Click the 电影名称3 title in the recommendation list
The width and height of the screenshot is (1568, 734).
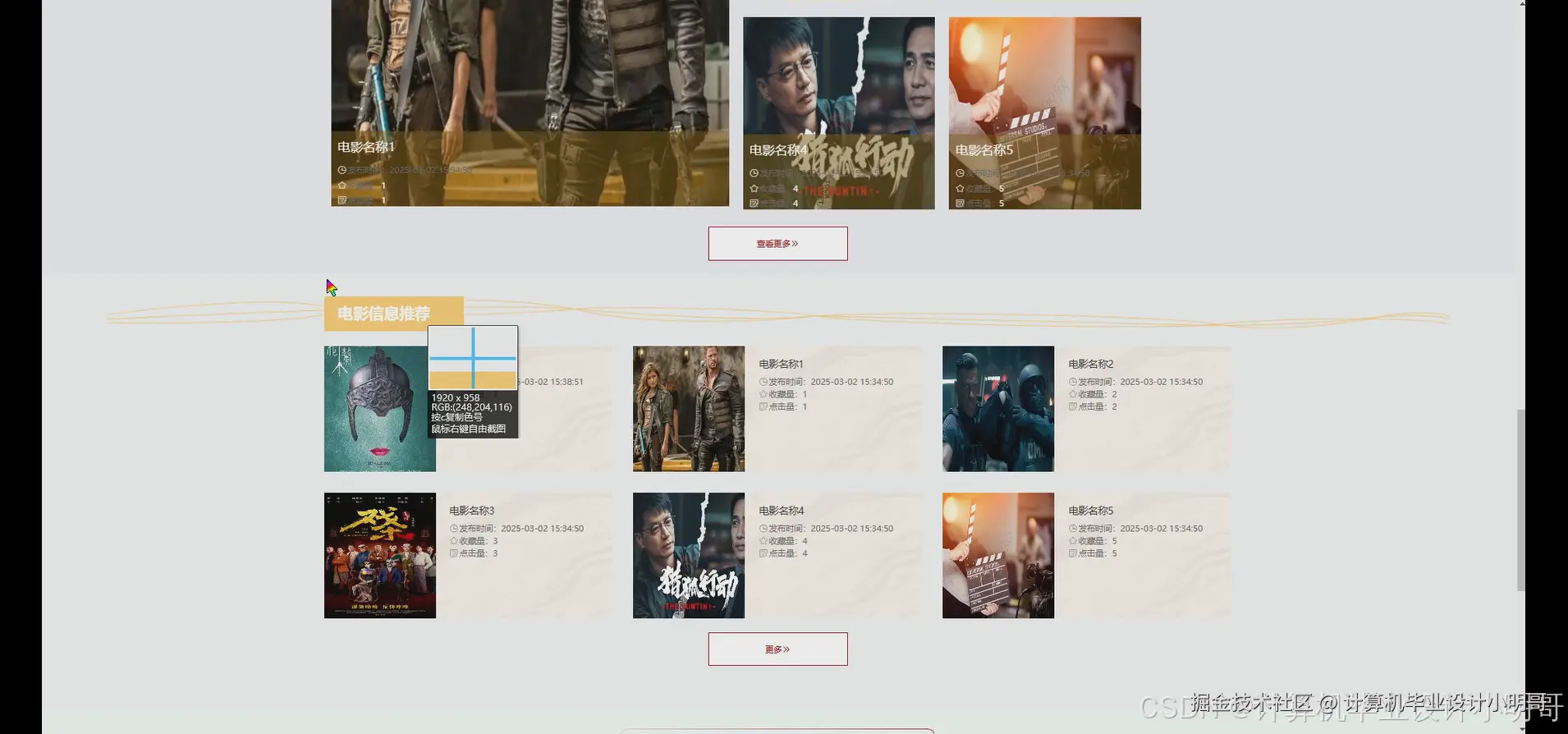pyautogui.click(x=472, y=511)
